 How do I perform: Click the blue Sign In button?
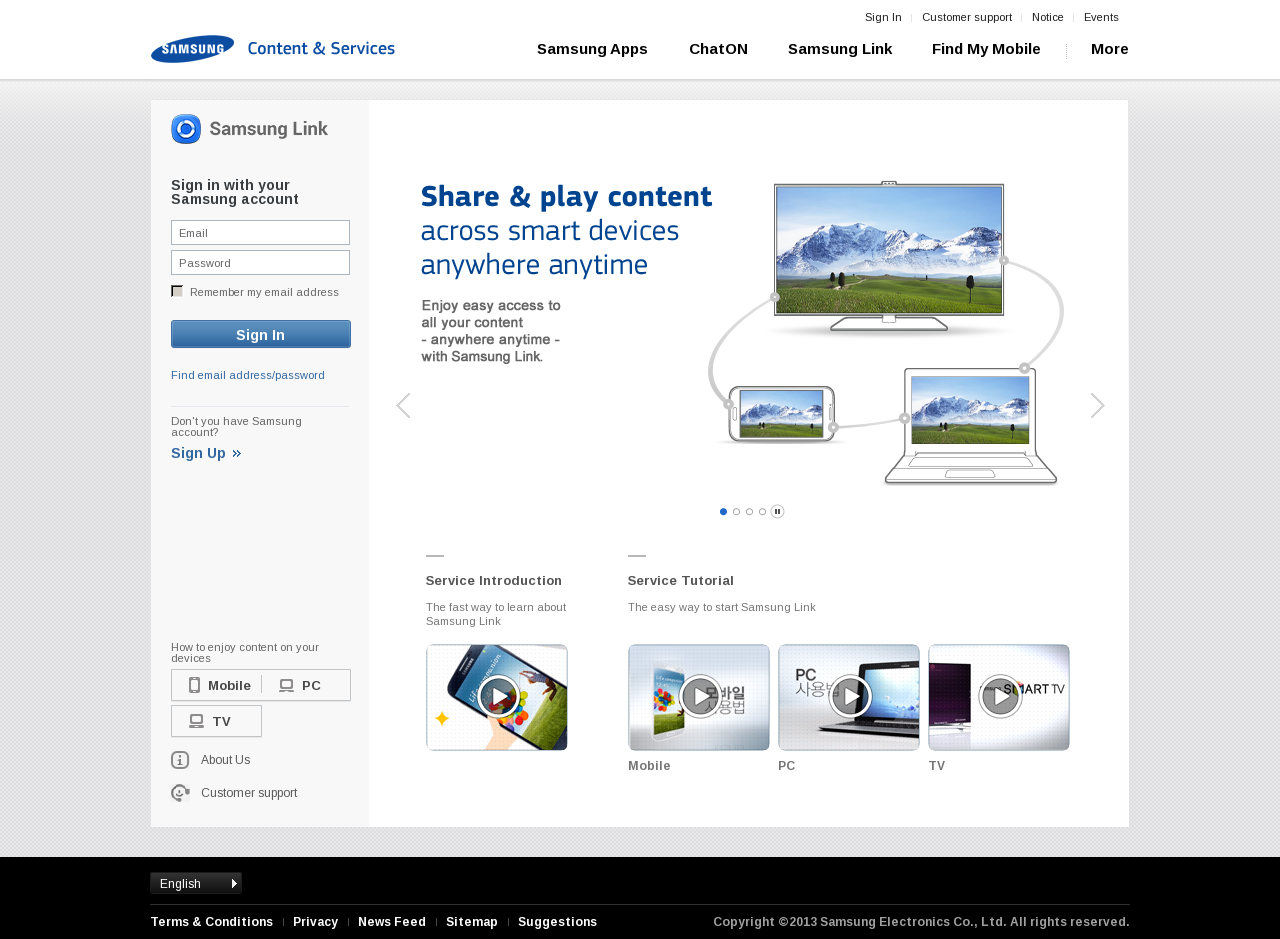261,334
